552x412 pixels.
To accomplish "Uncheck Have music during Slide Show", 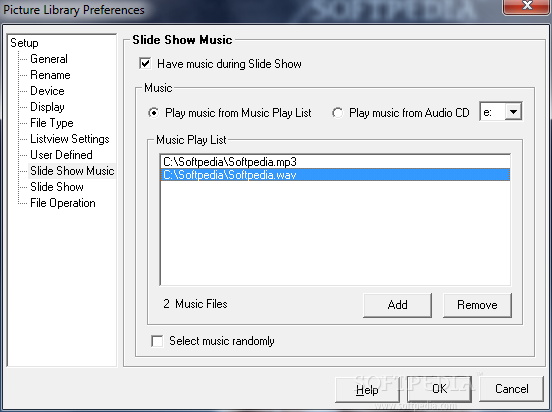I will (145, 64).
